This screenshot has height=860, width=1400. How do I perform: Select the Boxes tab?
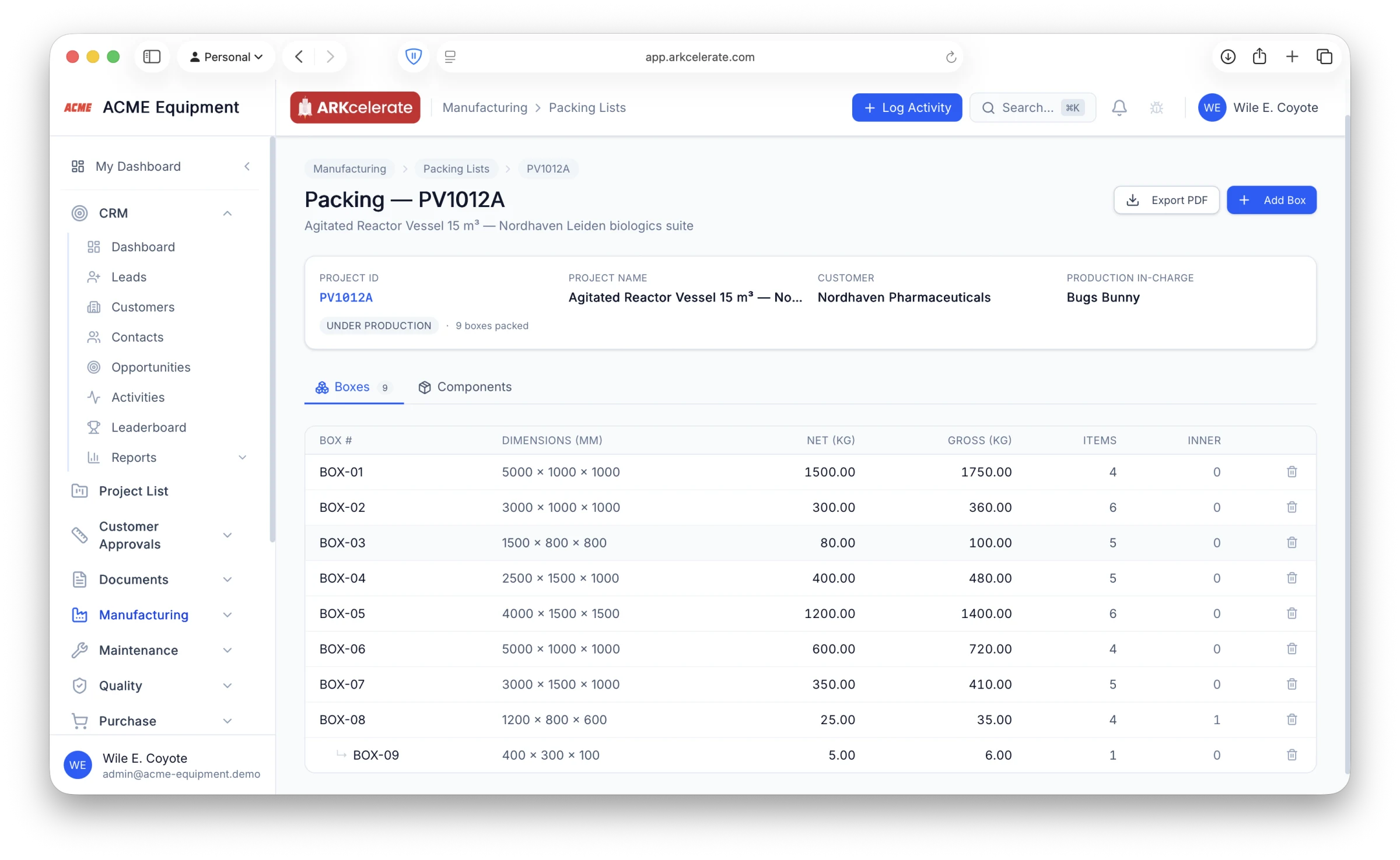pos(353,387)
